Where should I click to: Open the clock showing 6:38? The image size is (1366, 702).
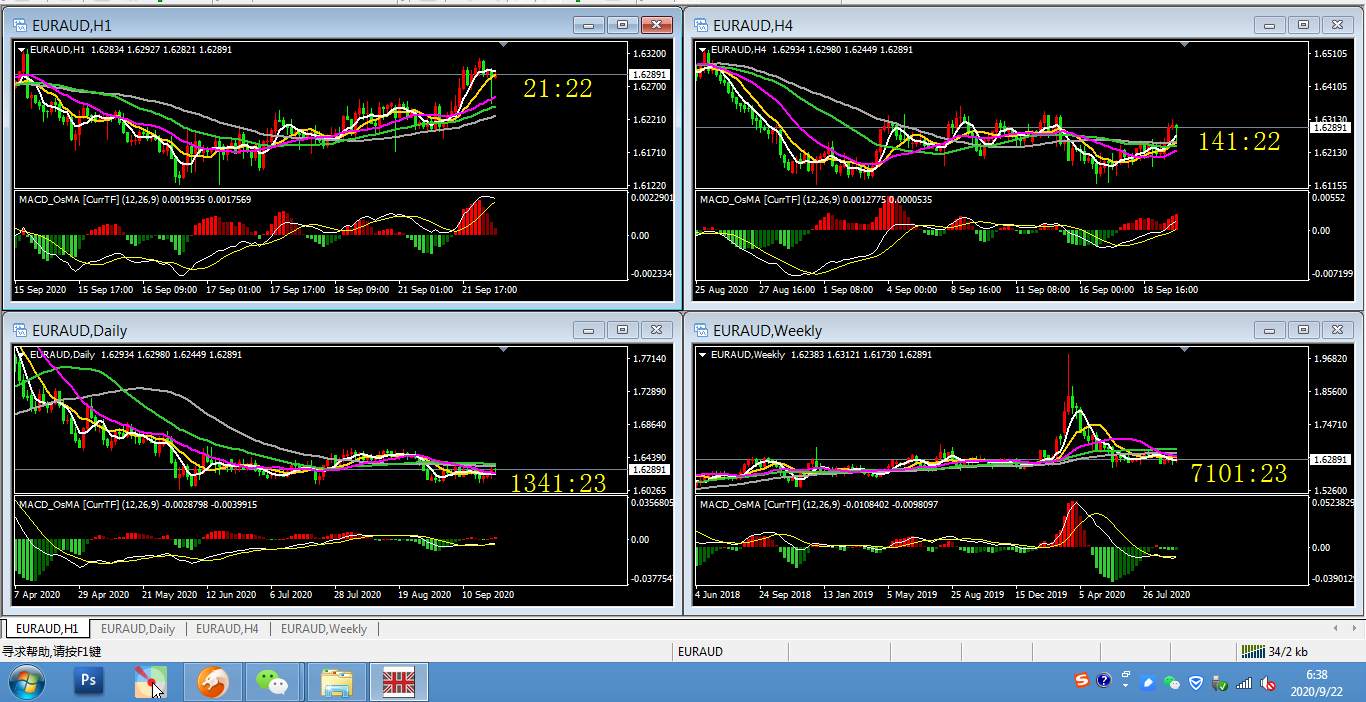[x=1316, y=683]
